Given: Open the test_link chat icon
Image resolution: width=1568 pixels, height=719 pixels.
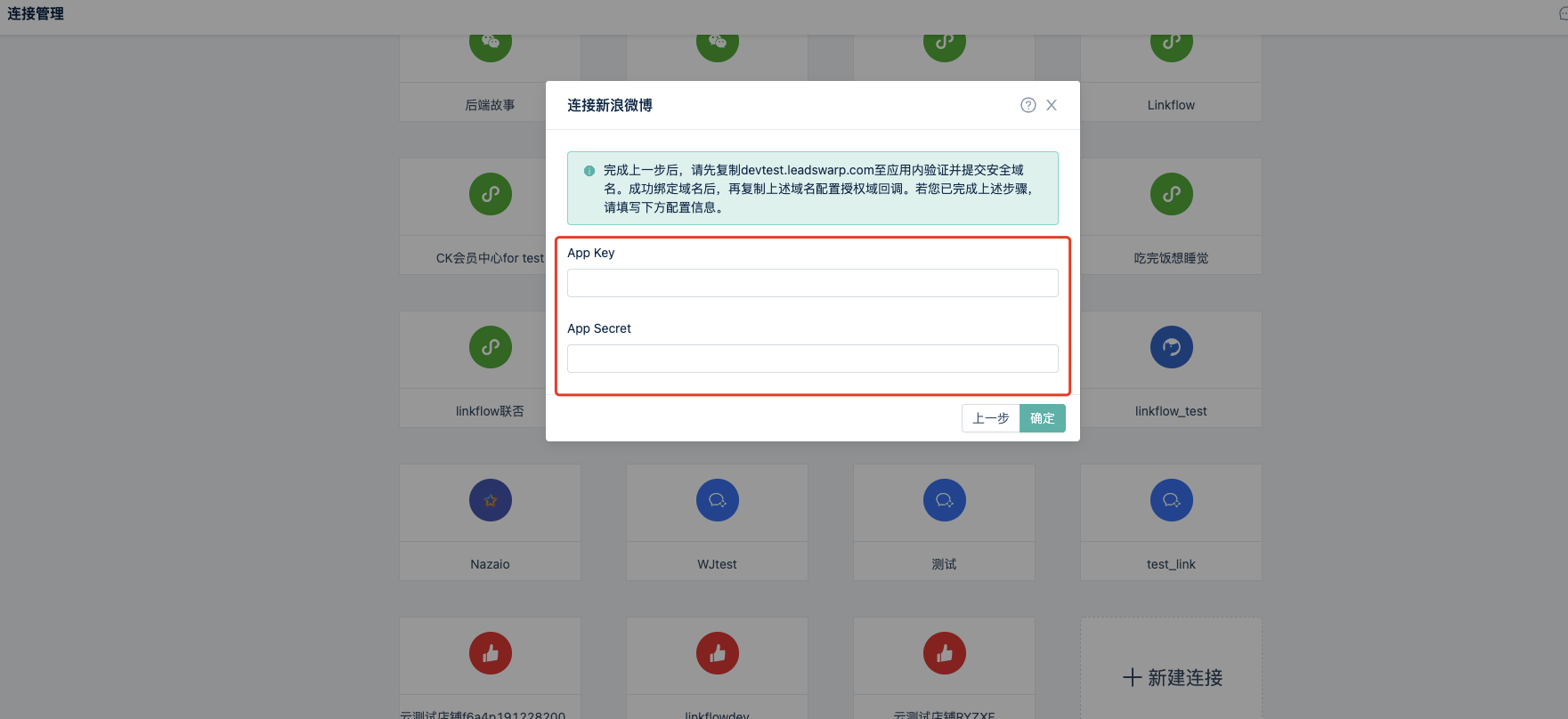Looking at the screenshot, I should [1172, 500].
